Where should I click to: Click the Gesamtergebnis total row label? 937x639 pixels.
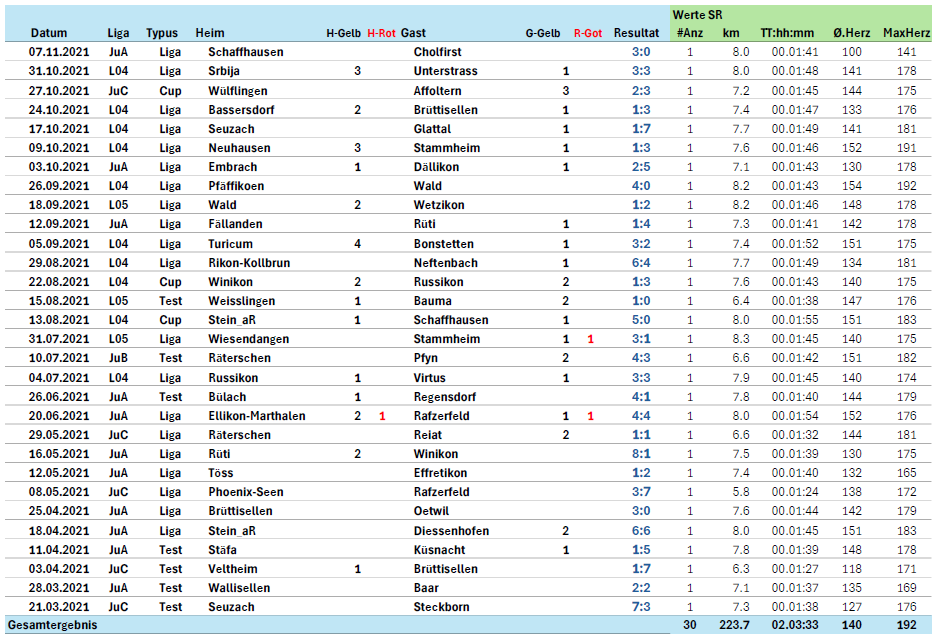click(x=52, y=625)
